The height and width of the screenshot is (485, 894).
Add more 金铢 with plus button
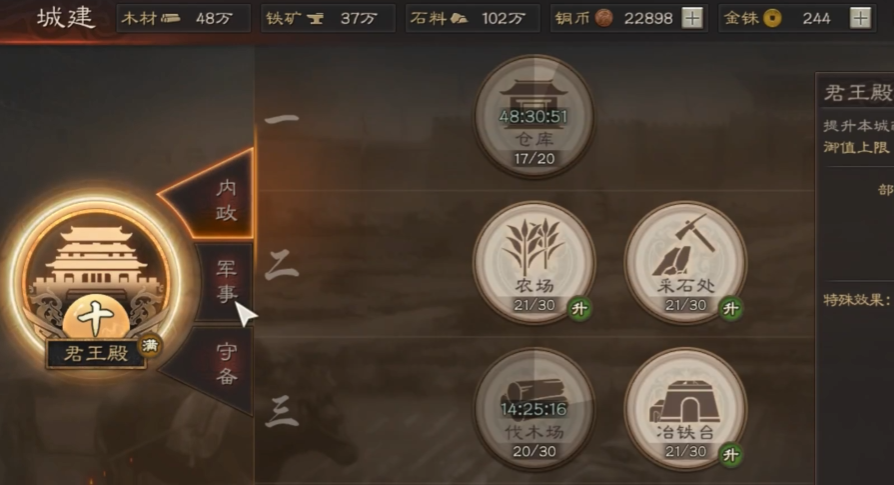click(860, 18)
